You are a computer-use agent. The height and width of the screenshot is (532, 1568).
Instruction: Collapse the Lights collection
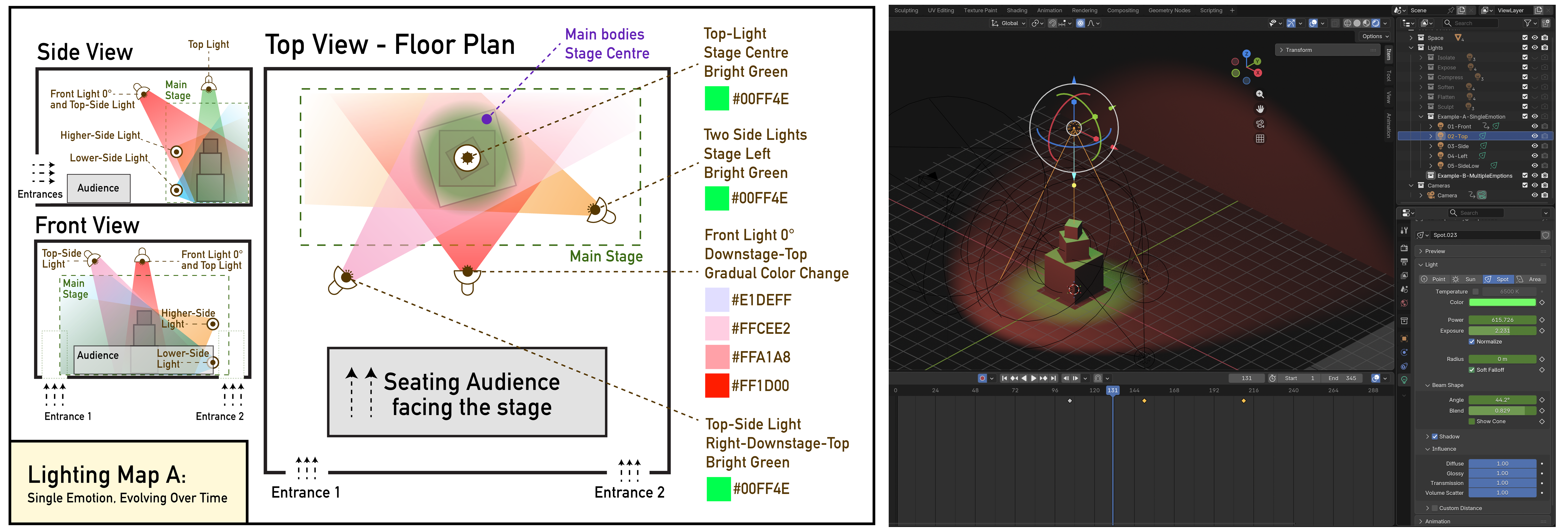[x=1411, y=47]
